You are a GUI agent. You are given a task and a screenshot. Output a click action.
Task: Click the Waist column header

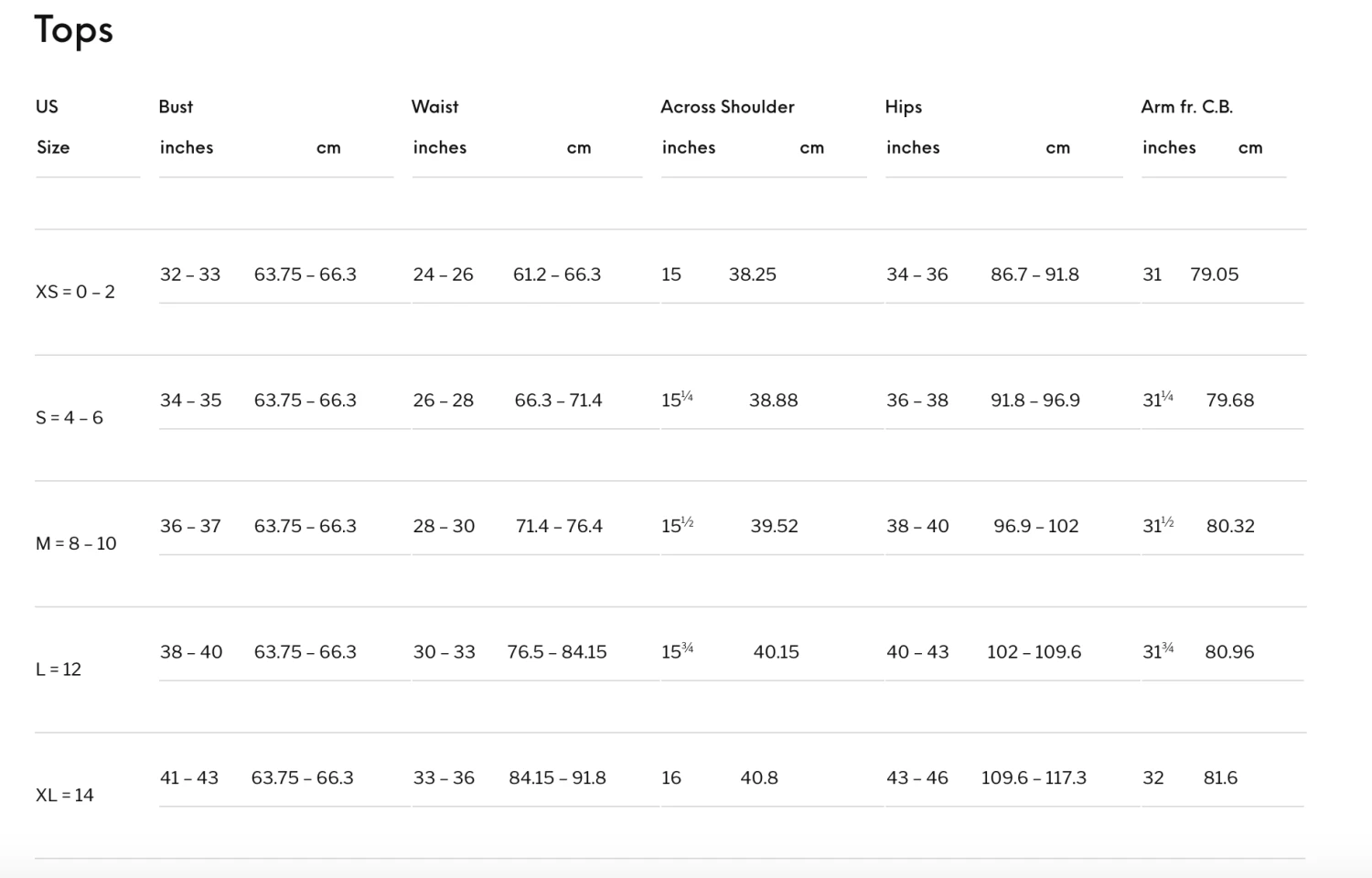[435, 107]
